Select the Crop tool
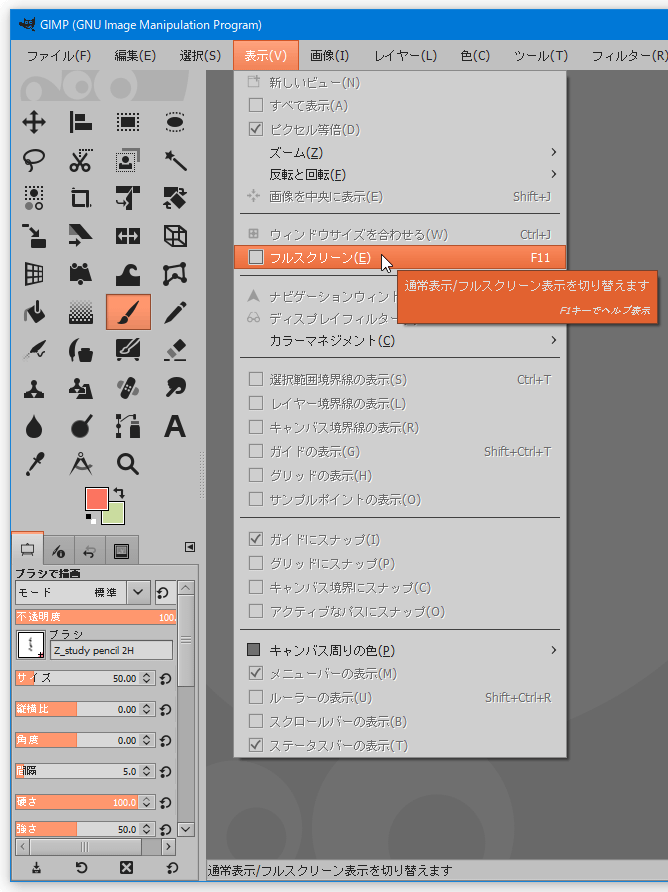Viewport: 668px width, 892px height. tap(81, 198)
